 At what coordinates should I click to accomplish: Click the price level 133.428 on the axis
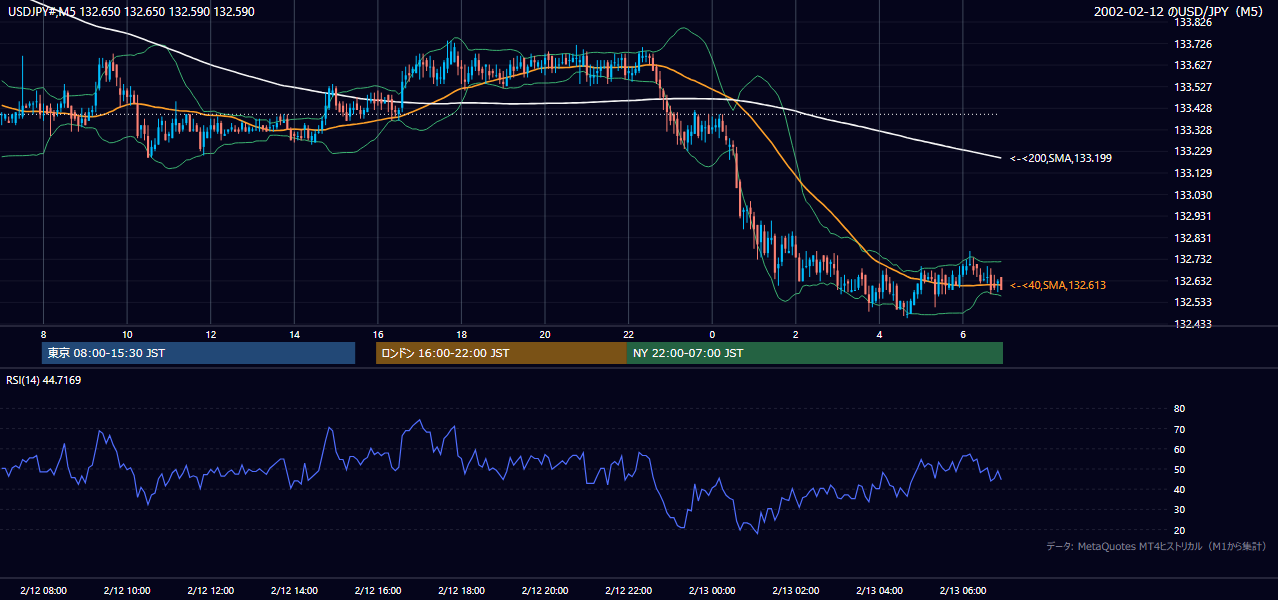click(x=1193, y=108)
